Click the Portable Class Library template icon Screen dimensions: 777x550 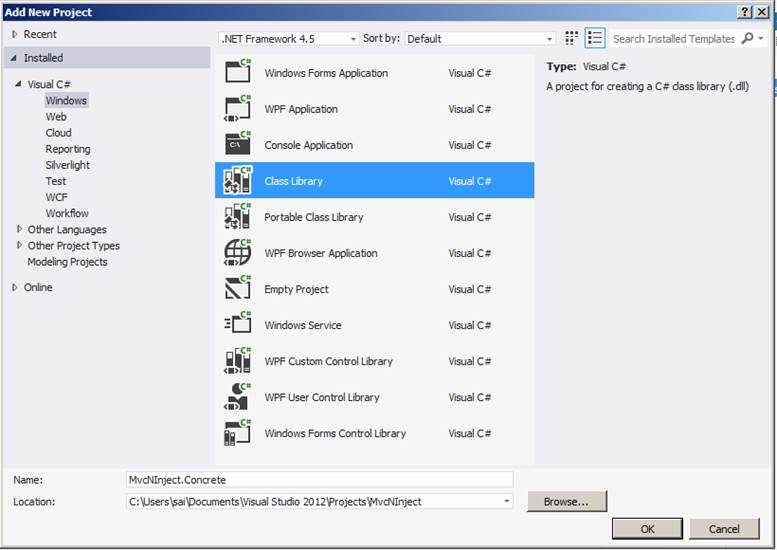click(x=238, y=216)
